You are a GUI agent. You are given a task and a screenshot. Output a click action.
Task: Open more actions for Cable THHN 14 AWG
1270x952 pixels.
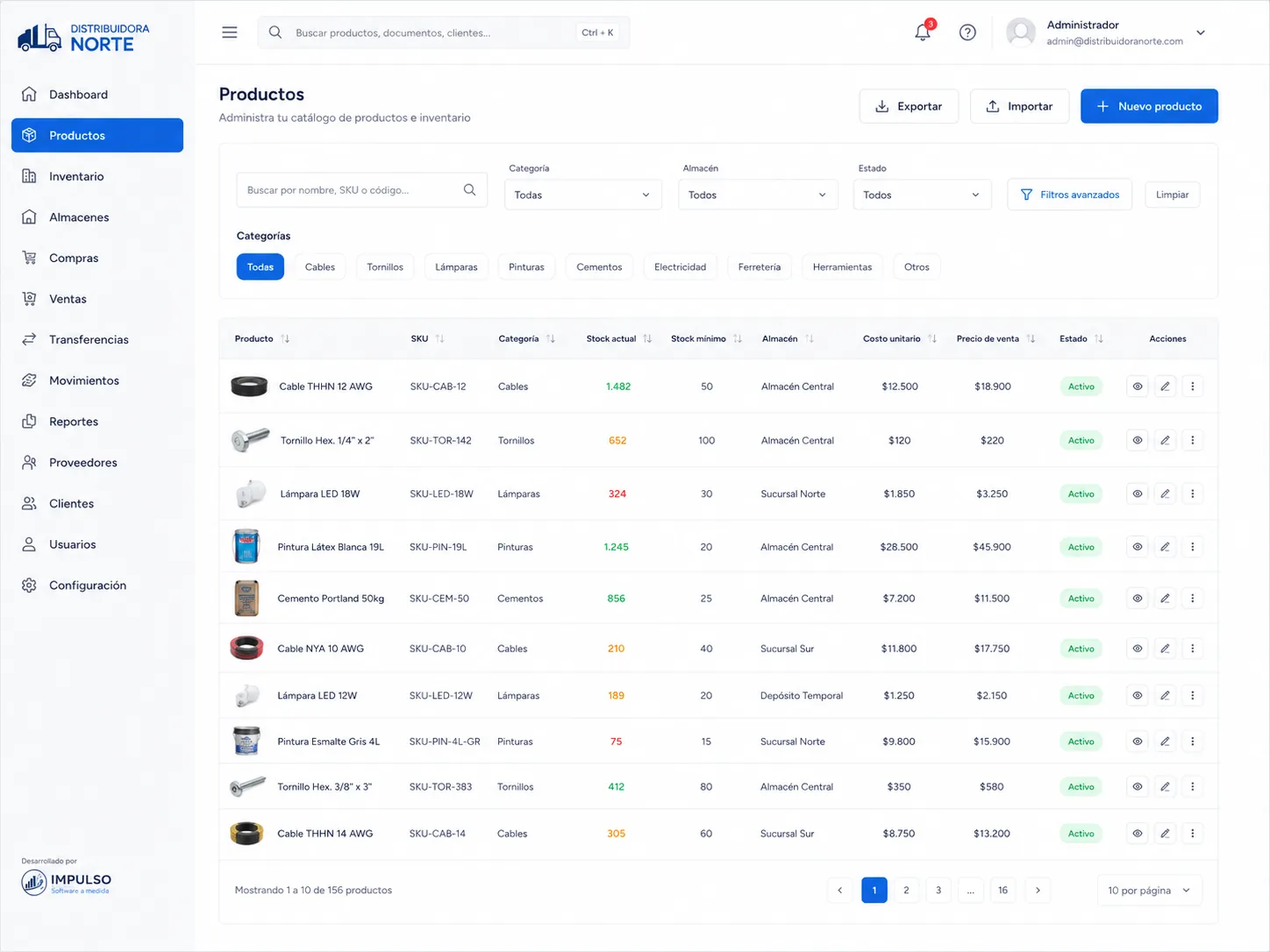click(1193, 834)
